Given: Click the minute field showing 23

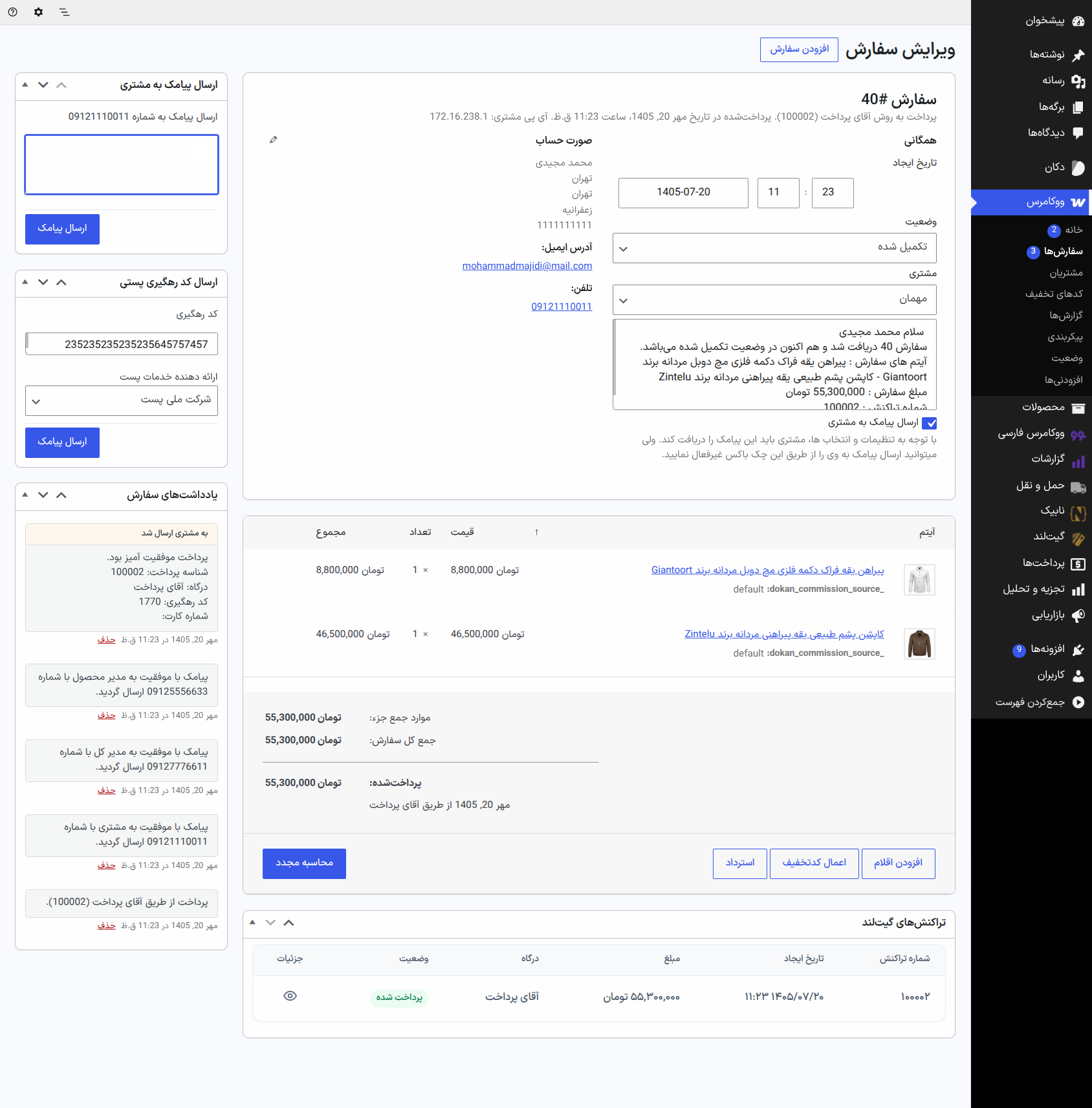Looking at the screenshot, I should [x=833, y=193].
